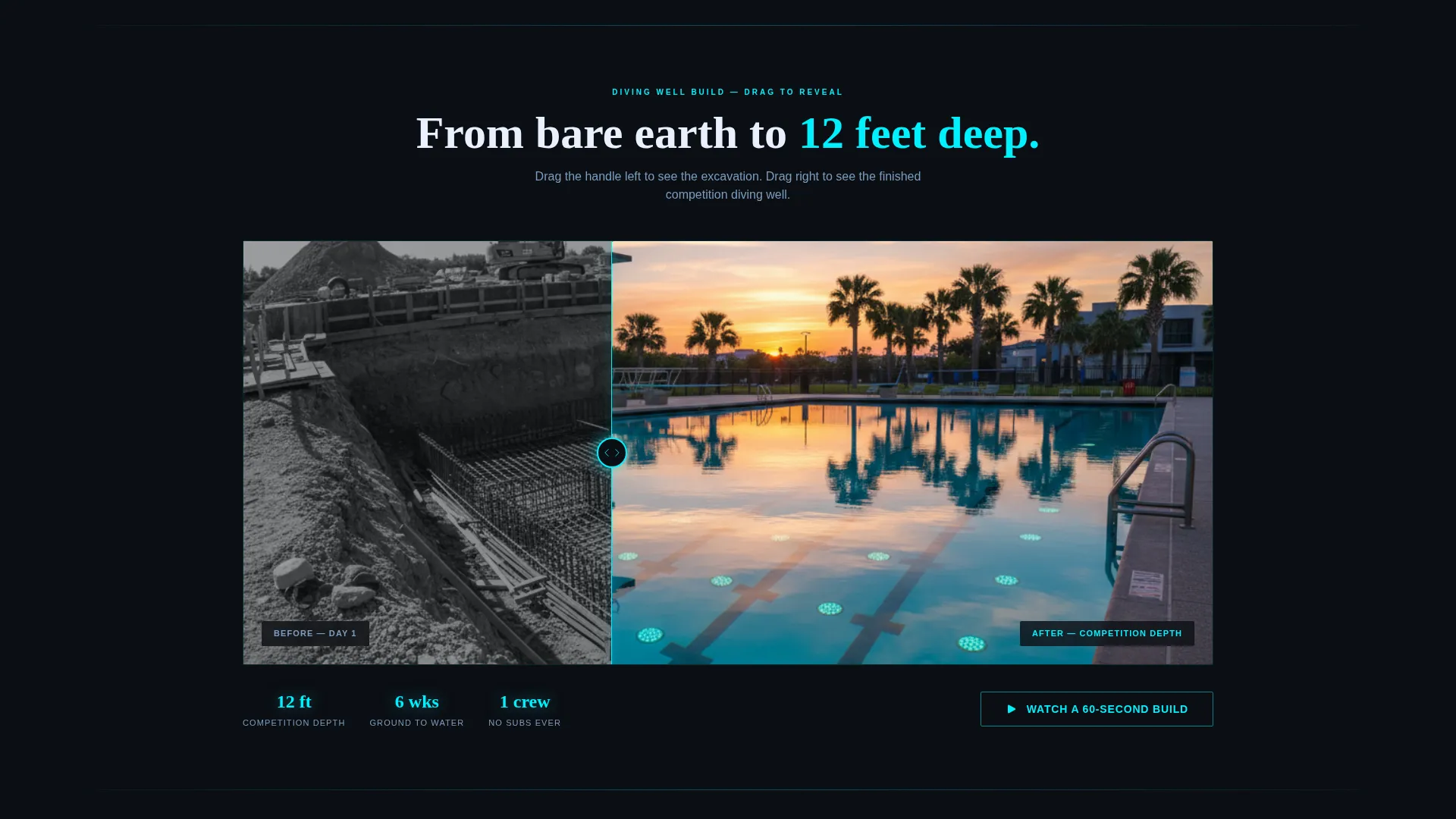Click the Watch a 60-Second Build button

(1097, 709)
